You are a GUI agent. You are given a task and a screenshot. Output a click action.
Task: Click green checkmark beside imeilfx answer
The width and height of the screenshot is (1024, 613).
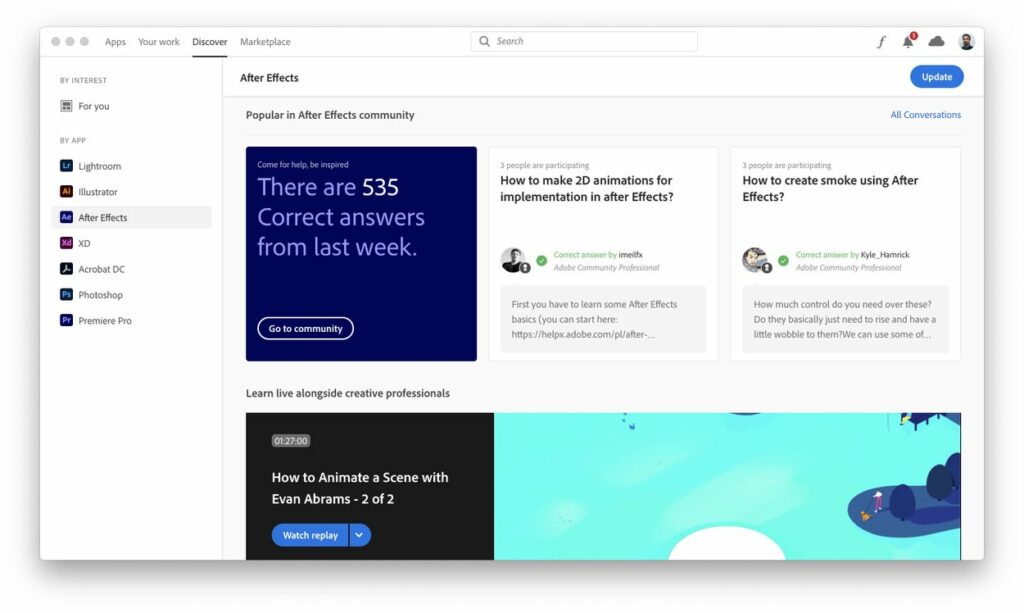(541, 260)
